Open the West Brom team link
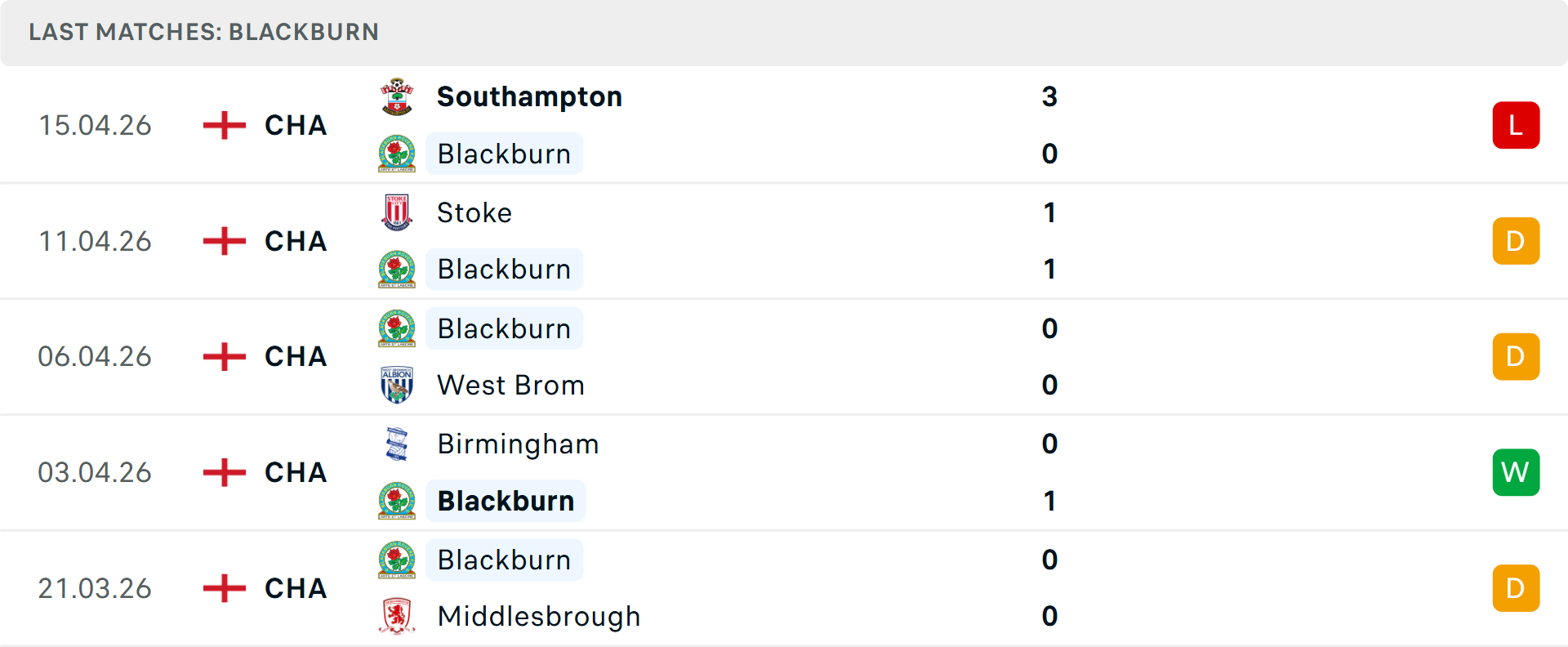1568x647 pixels. click(x=510, y=385)
